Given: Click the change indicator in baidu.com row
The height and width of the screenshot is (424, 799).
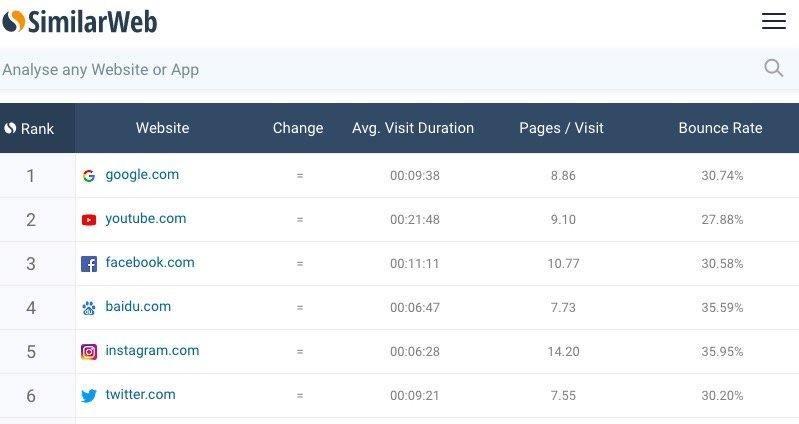Looking at the screenshot, I should tap(300, 308).
